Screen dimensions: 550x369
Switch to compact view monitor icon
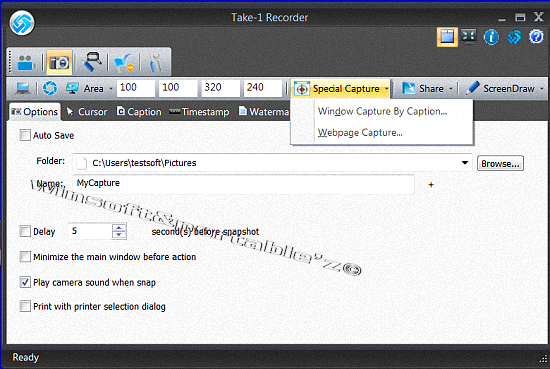click(469, 36)
